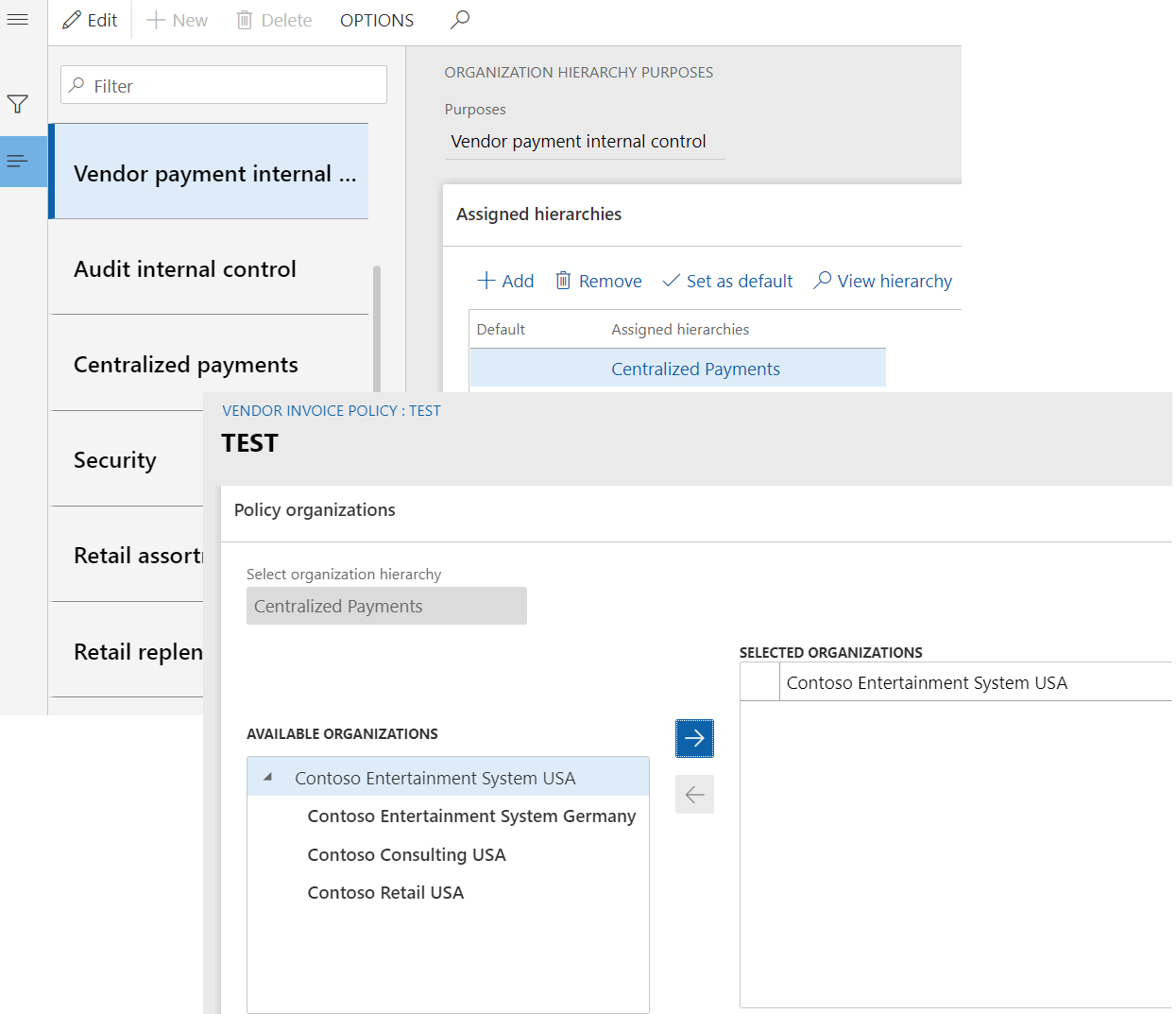1176x1014 pixels.
Task: Collapse Contoso Entertainment System USA node
Action: coord(268,777)
